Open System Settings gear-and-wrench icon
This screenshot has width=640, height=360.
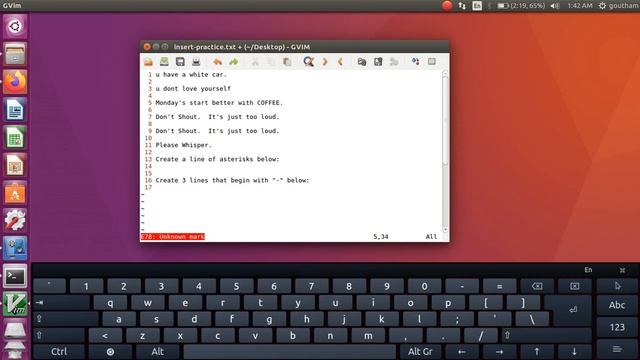coord(15,221)
